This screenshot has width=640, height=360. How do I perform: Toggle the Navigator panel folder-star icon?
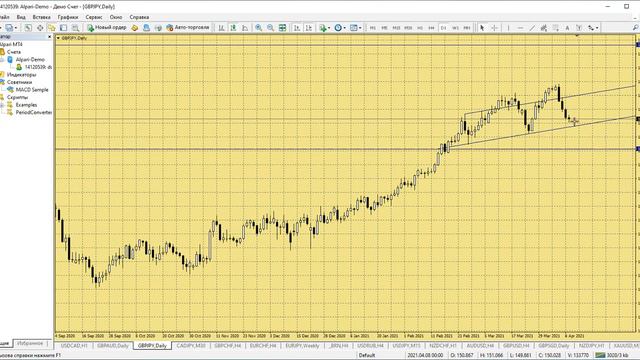pos(51,28)
